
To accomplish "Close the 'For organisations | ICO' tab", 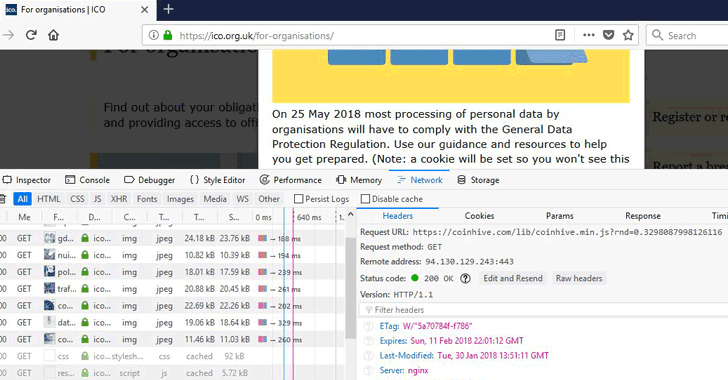I will tap(144, 10).
